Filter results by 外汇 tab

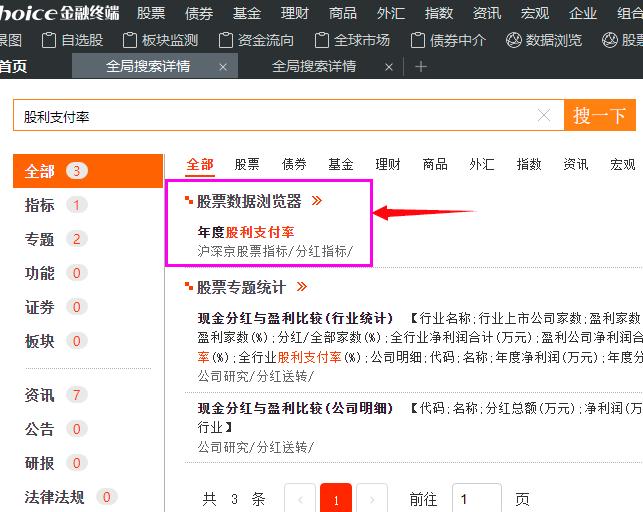[482, 164]
